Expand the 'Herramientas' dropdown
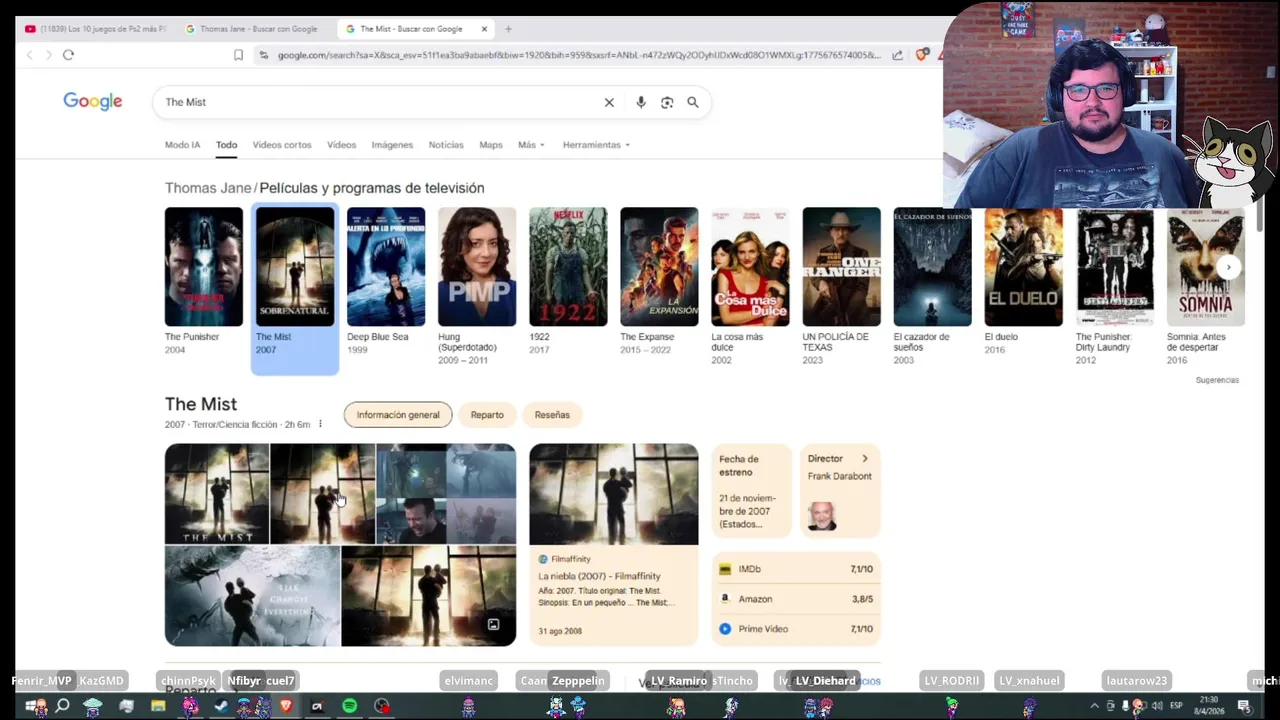Viewport: 1280px width, 720px height. point(596,145)
